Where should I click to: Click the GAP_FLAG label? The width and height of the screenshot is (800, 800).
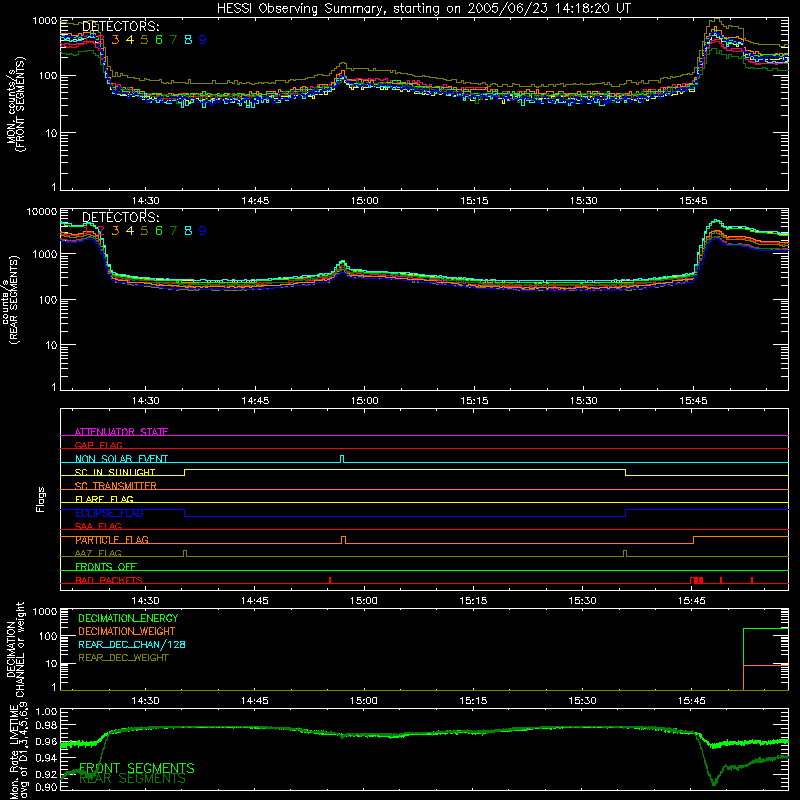[98, 445]
